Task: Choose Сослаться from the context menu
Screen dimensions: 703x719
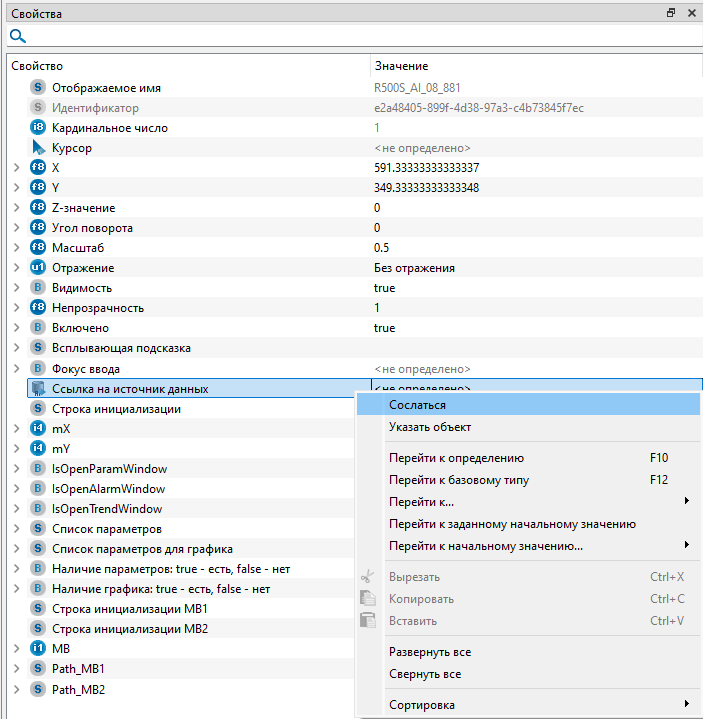Action: 417,405
